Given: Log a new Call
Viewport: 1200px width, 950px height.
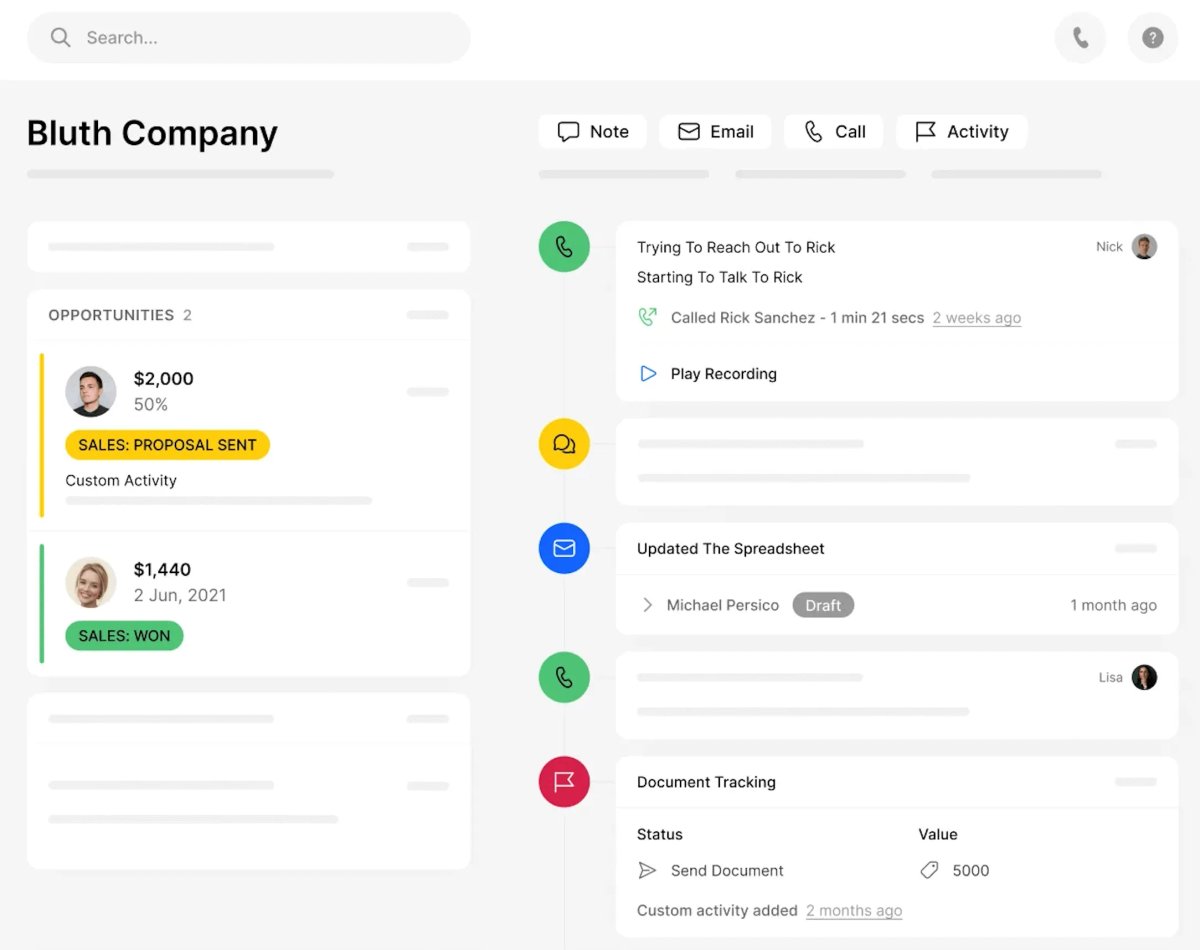Looking at the screenshot, I should tap(835, 132).
